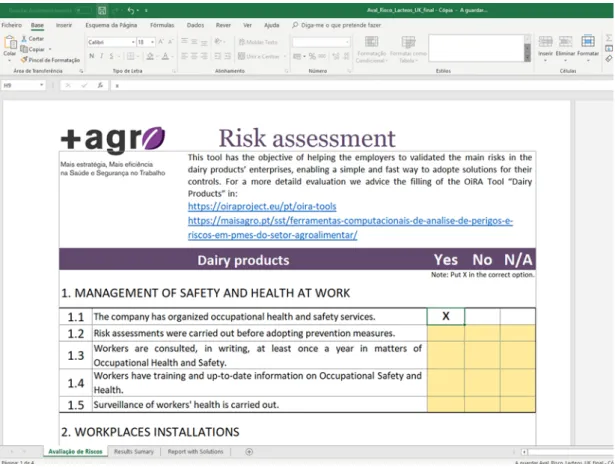
Task: Click Inserir cells button
Action: 545,46
